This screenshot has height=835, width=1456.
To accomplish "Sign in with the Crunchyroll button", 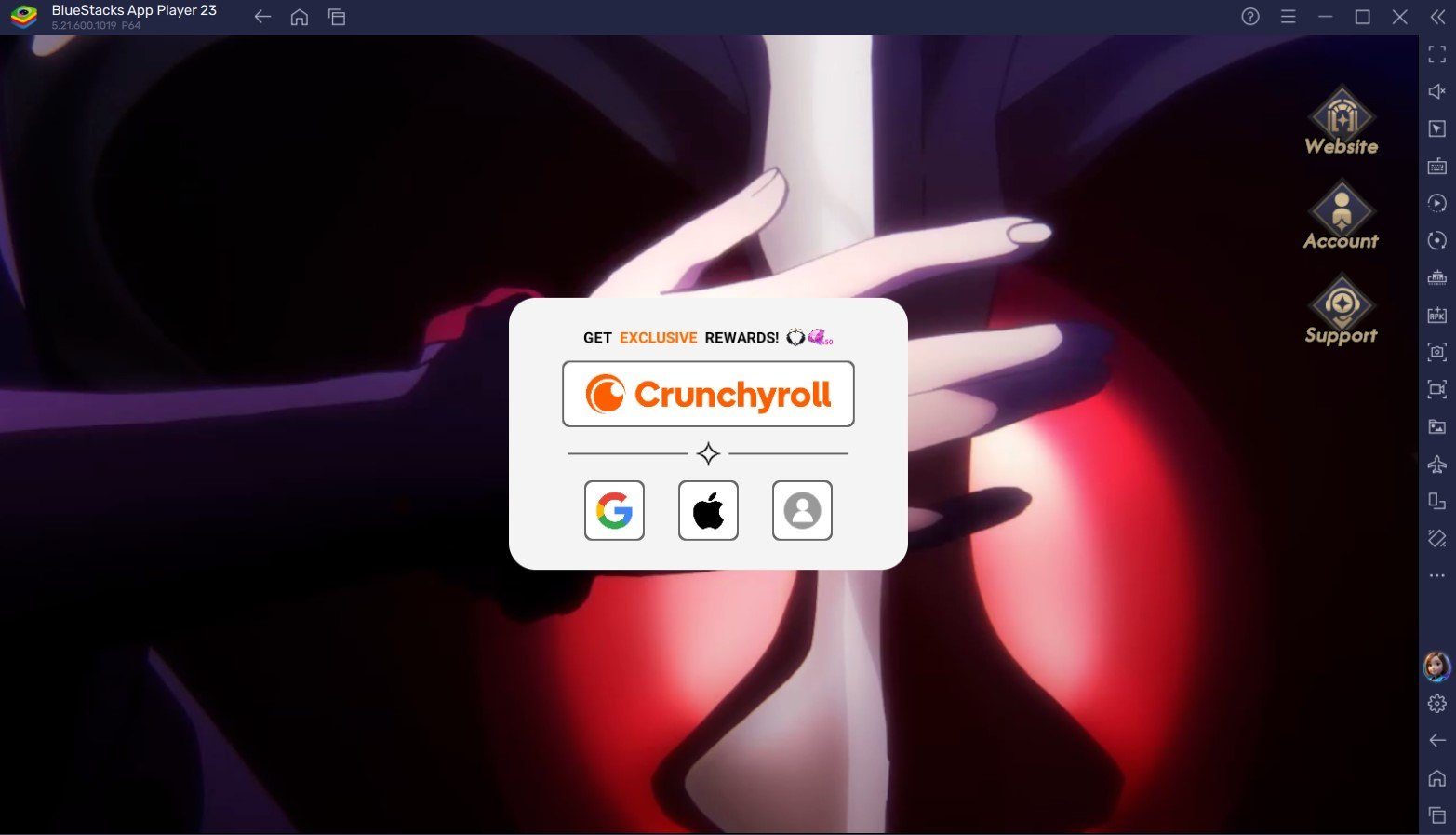I will coord(708,394).
